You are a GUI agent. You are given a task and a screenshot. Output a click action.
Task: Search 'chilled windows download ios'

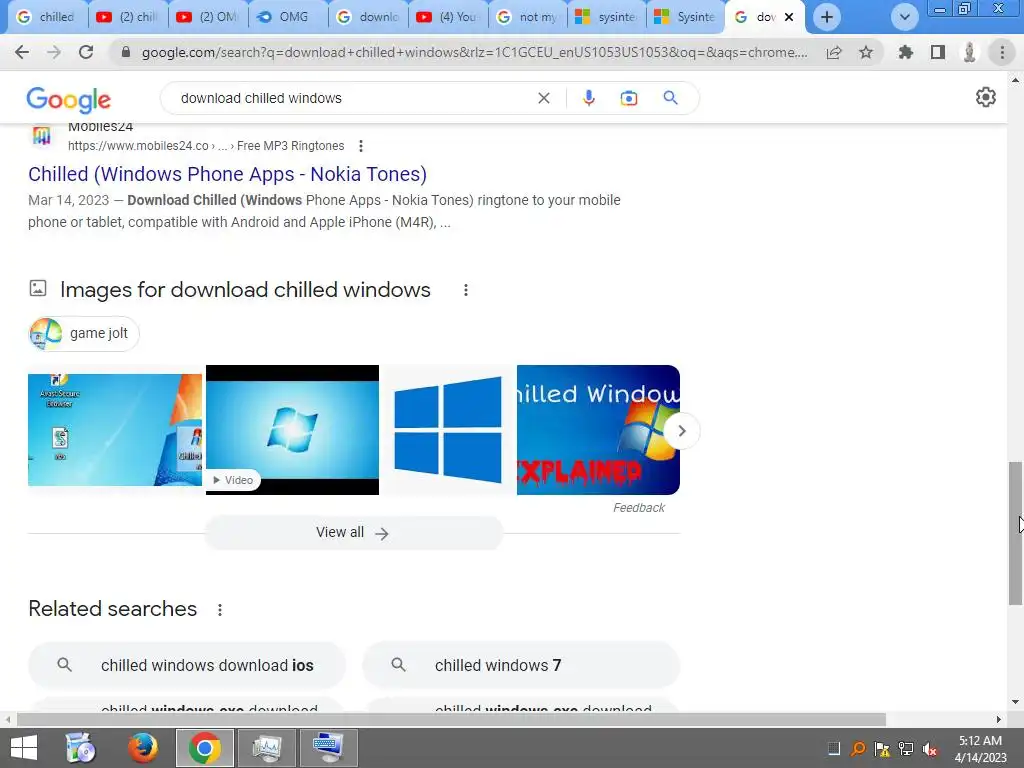coord(187,665)
